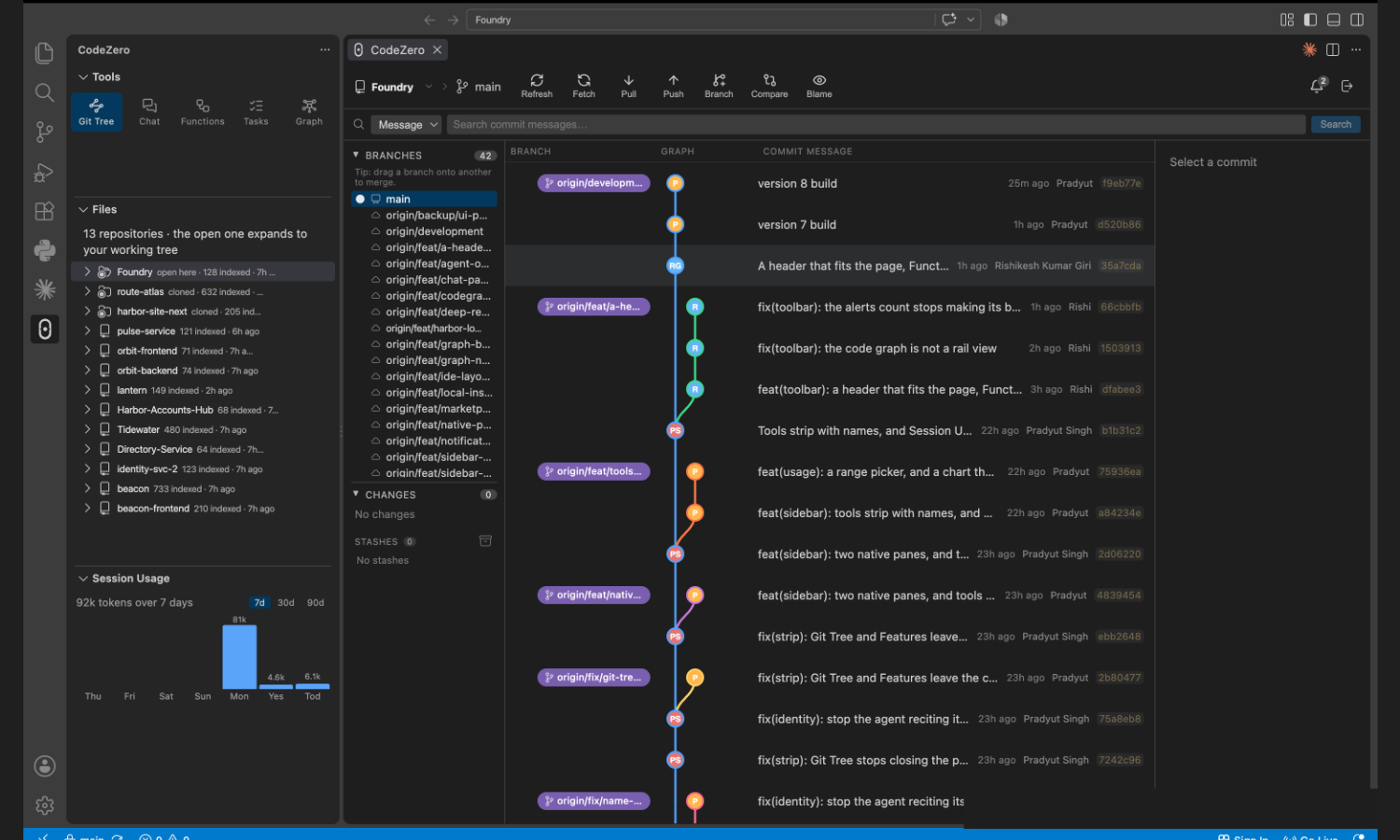Select the 7d usage range
Screen dimensions: 1400x840
259,603
